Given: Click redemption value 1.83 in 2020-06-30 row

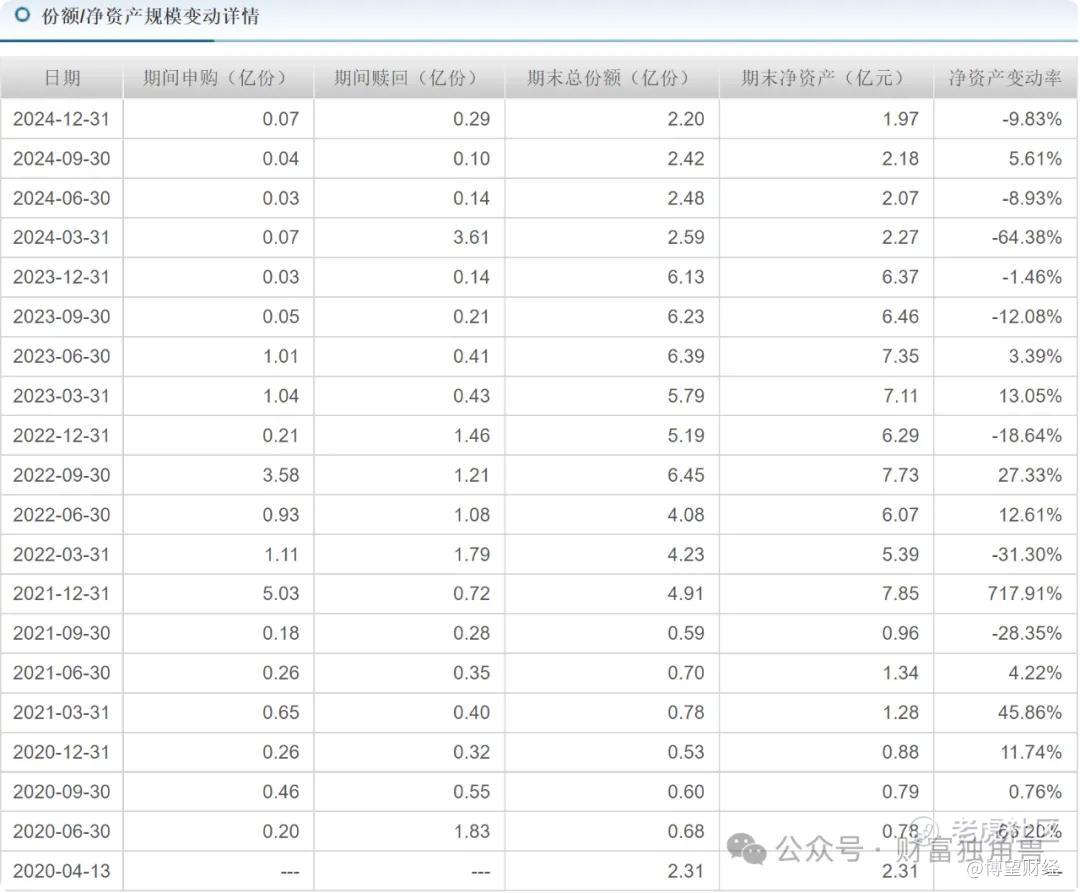Looking at the screenshot, I should 472,831.
